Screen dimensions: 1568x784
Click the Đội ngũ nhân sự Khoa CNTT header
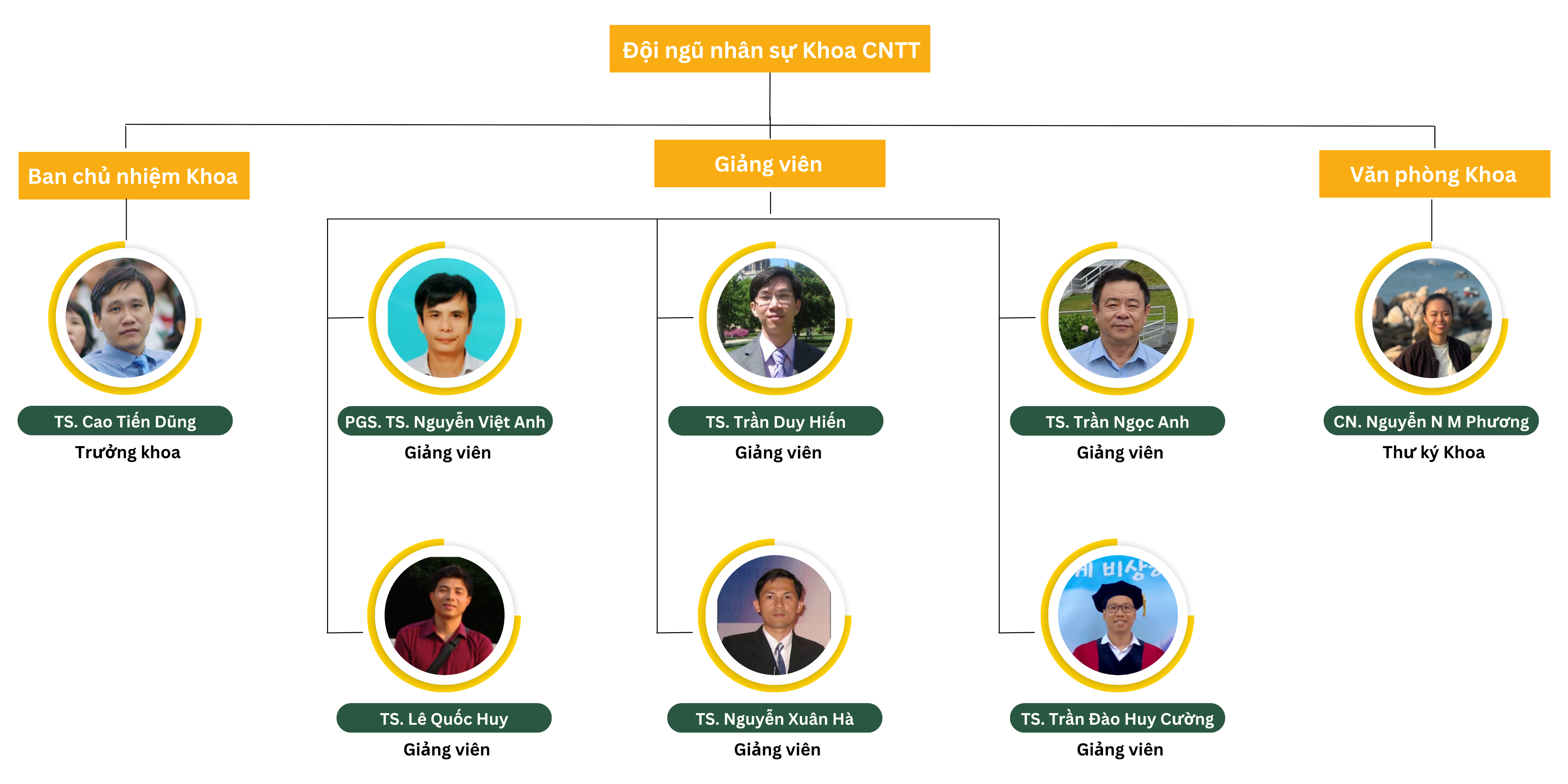click(769, 49)
